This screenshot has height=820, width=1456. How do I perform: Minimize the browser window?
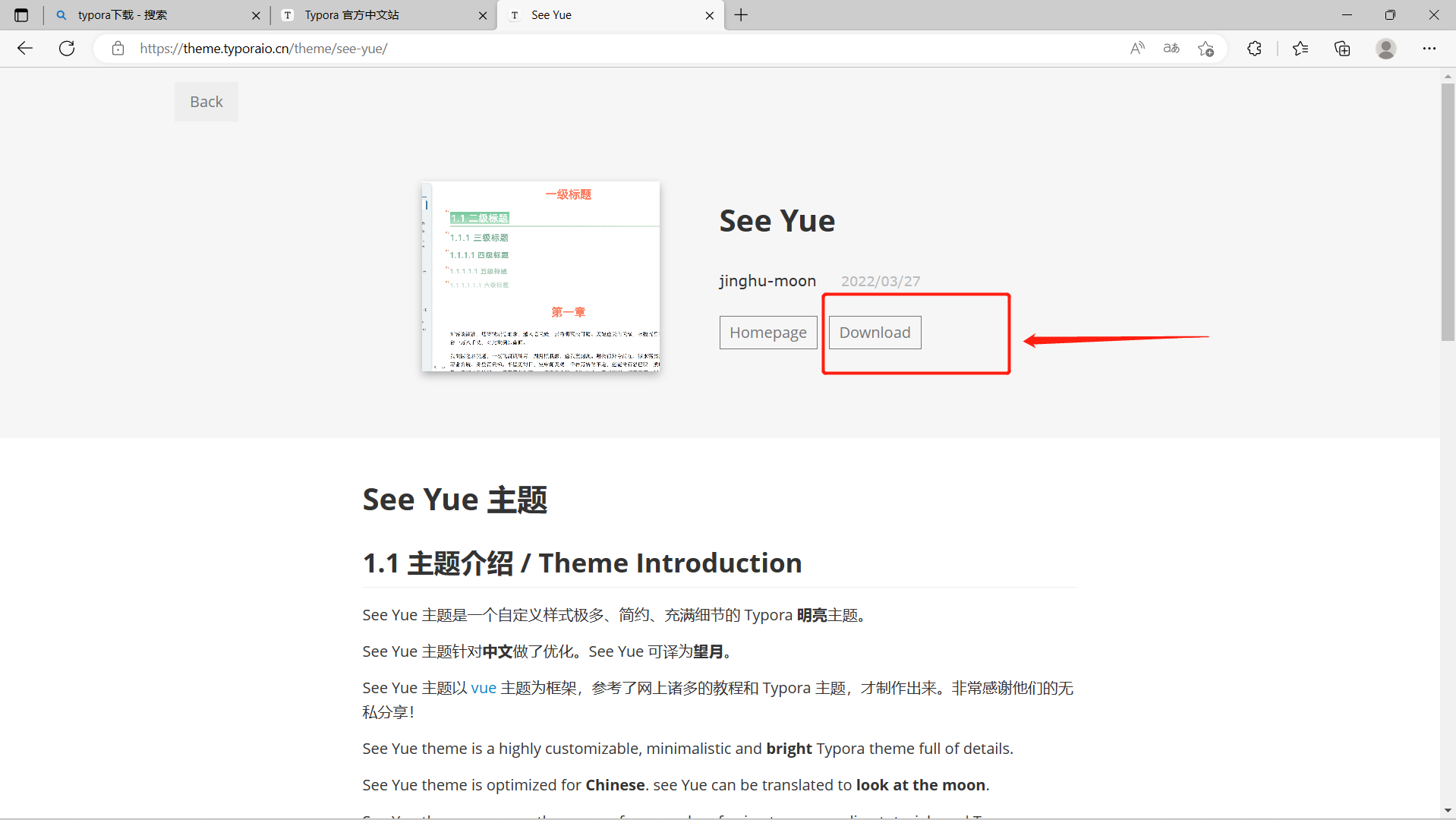pyautogui.click(x=1347, y=15)
